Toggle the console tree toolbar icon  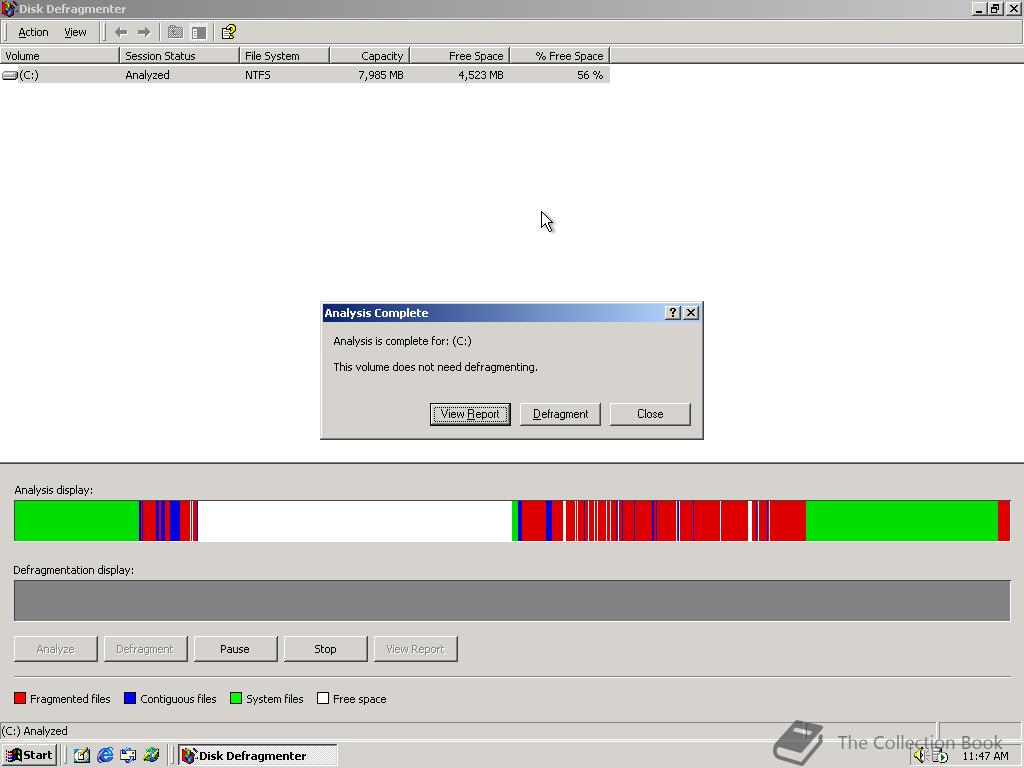(x=199, y=32)
